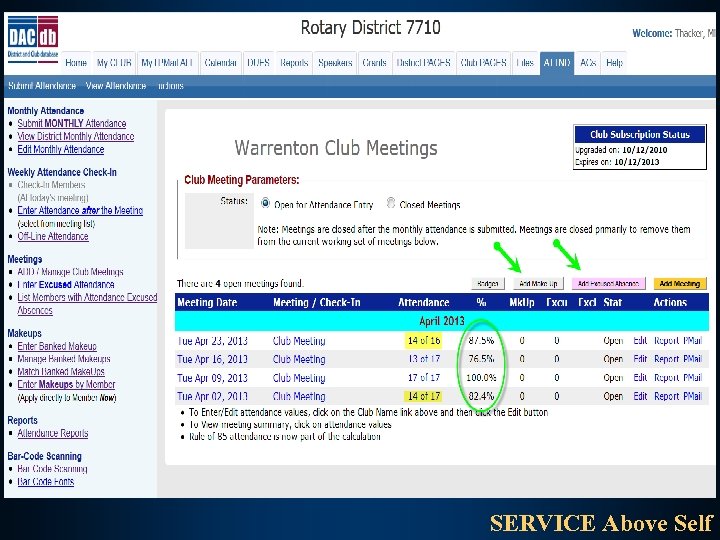Switch to the Calendar tab

(220, 63)
